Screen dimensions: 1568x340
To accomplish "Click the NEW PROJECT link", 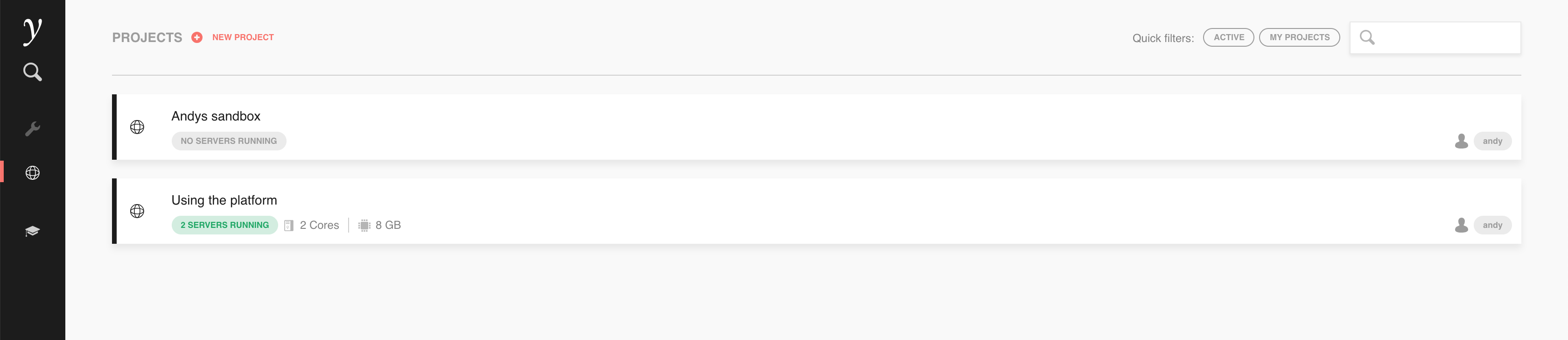I will coord(243,38).
